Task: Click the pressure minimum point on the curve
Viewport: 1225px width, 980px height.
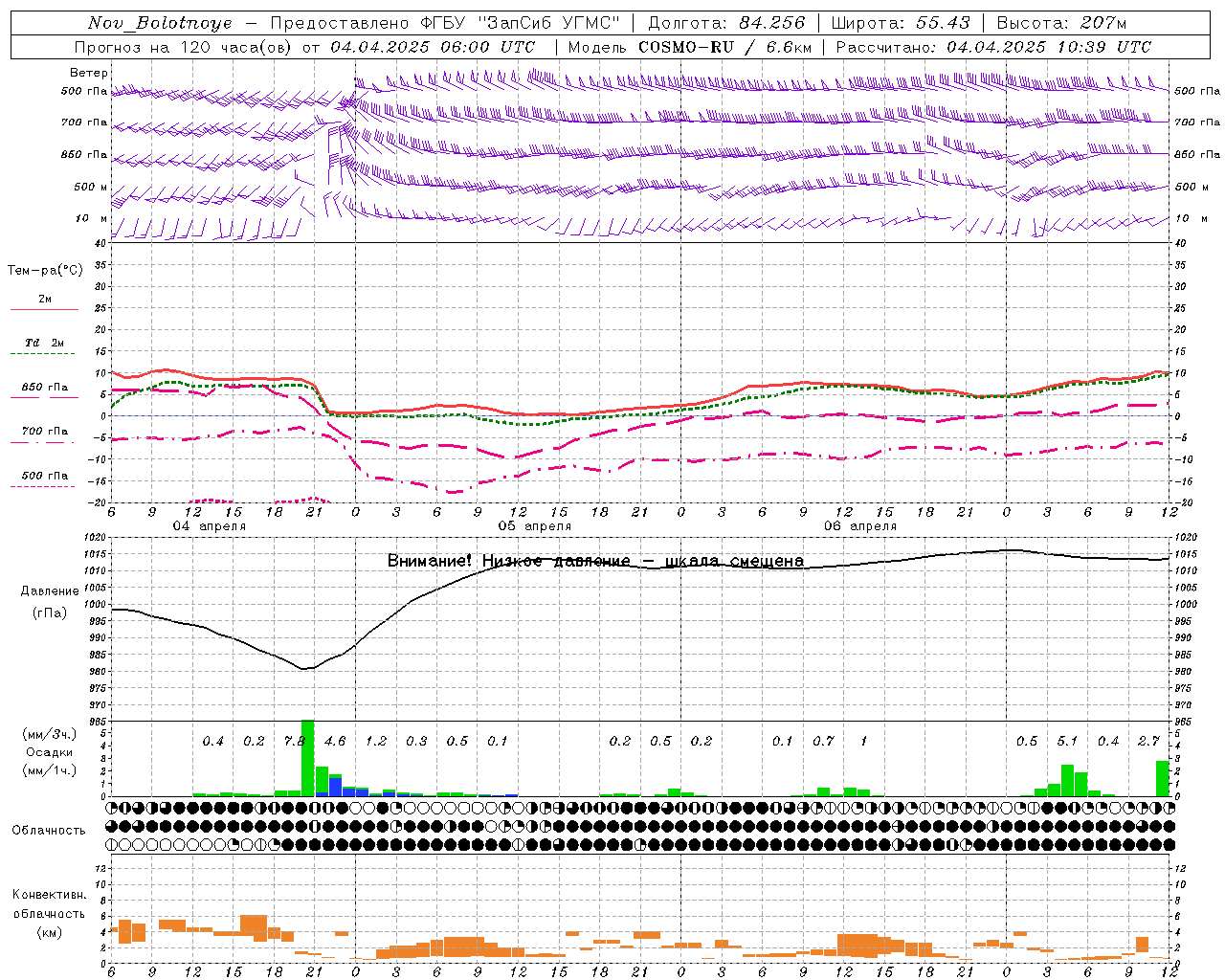Action: tap(304, 668)
